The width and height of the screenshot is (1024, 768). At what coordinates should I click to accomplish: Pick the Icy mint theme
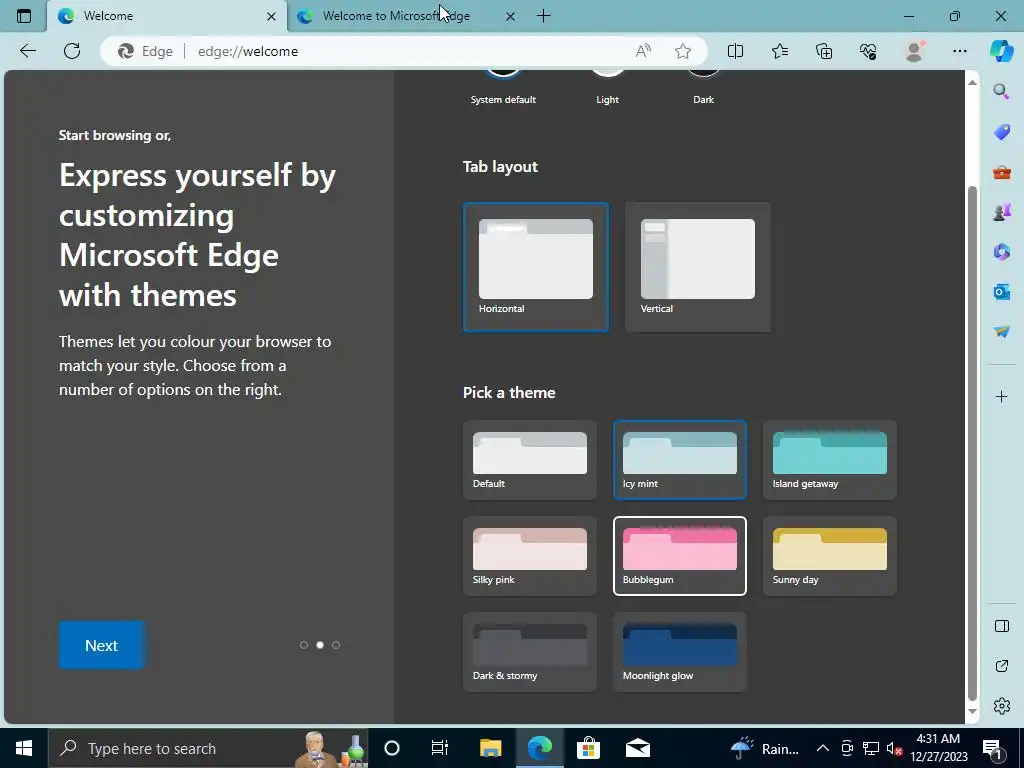click(x=680, y=460)
